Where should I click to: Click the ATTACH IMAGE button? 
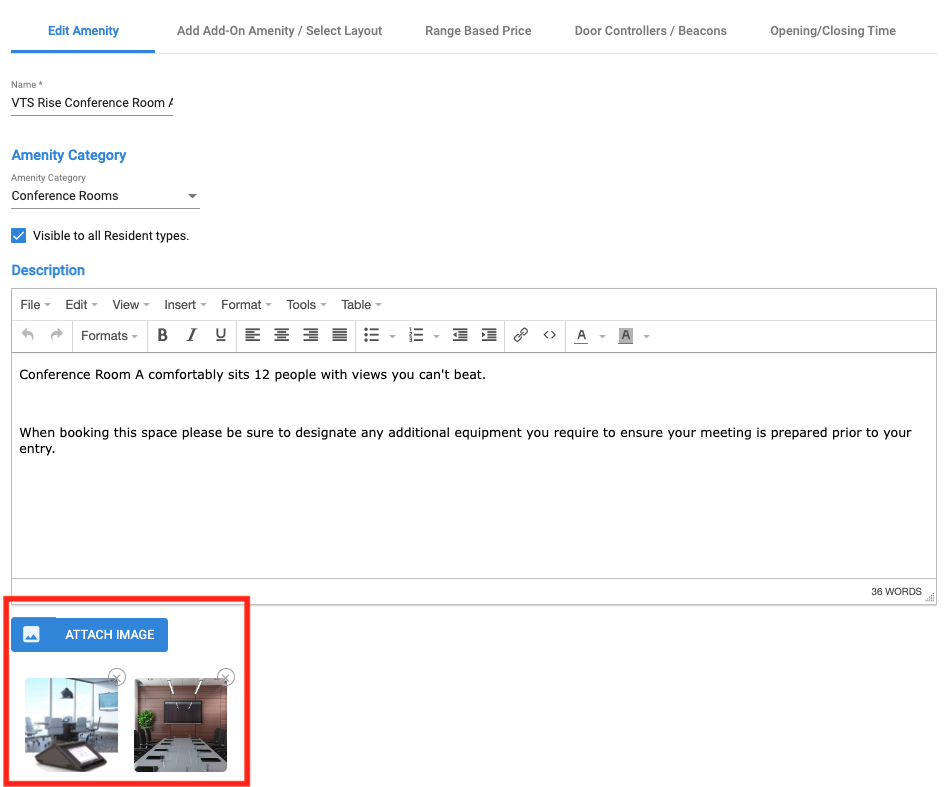click(90, 634)
